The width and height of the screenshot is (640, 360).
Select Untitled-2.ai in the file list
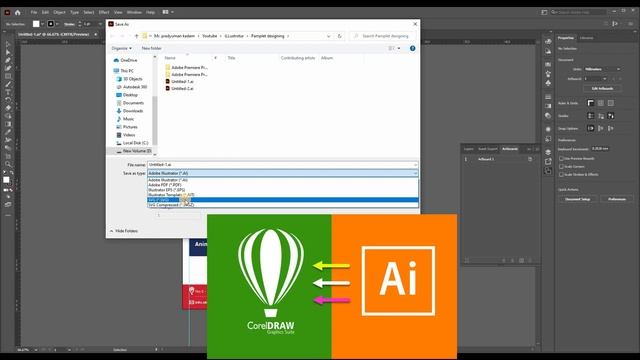click(x=179, y=88)
